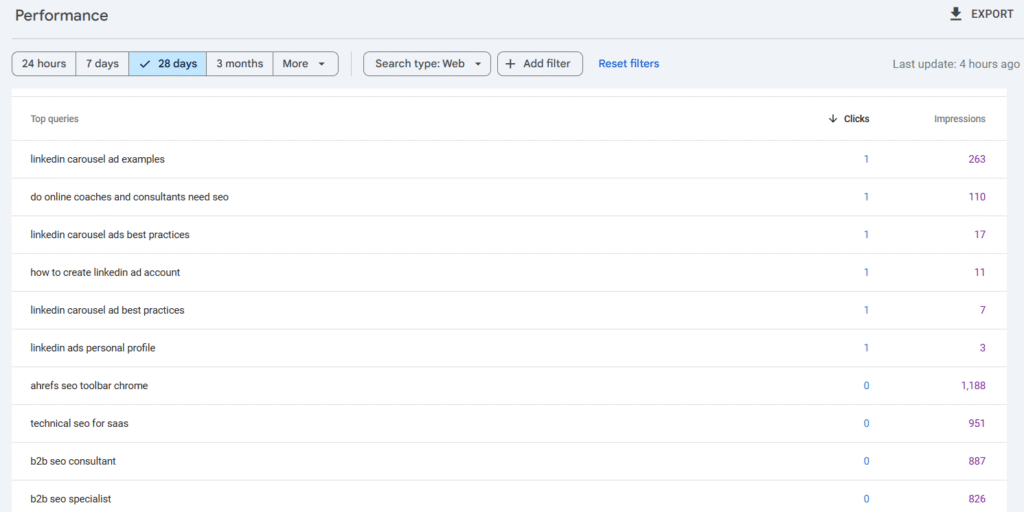Click the Reset filters link
Screen dimensions: 1024x512
click(x=629, y=64)
